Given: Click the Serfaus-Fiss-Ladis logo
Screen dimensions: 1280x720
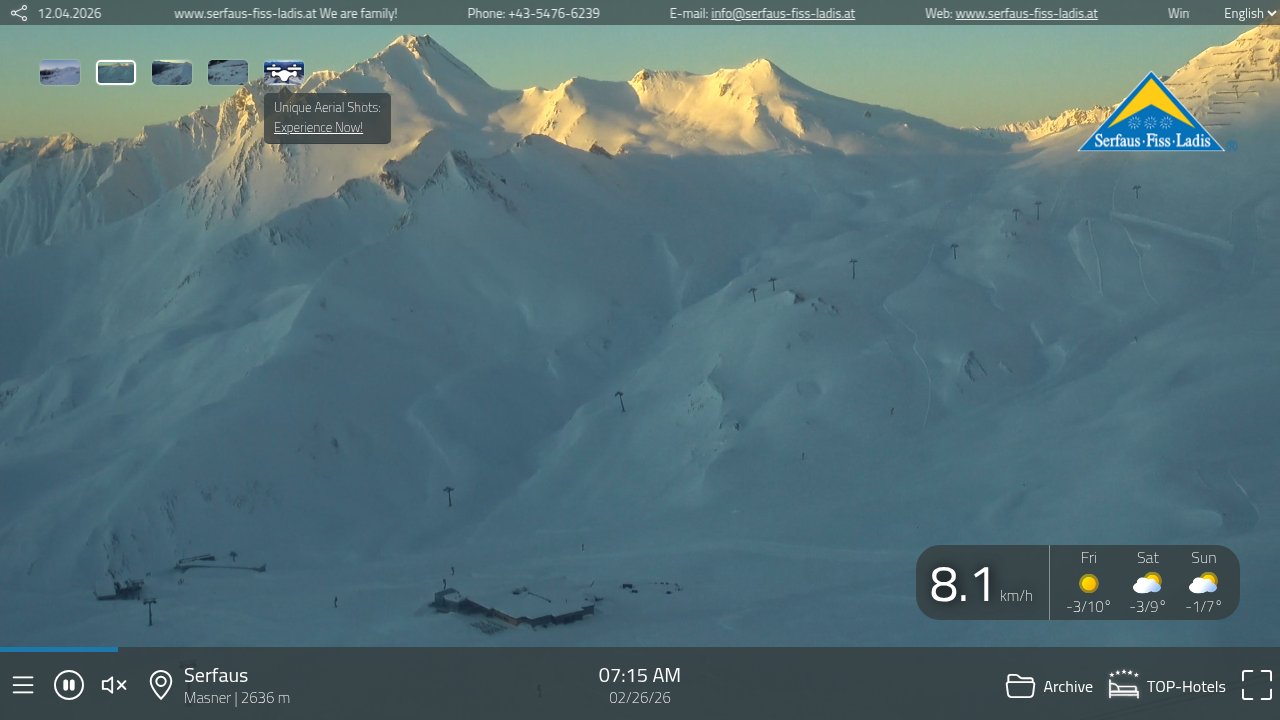Looking at the screenshot, I should pyautogui.click(x=1151, y=114).
